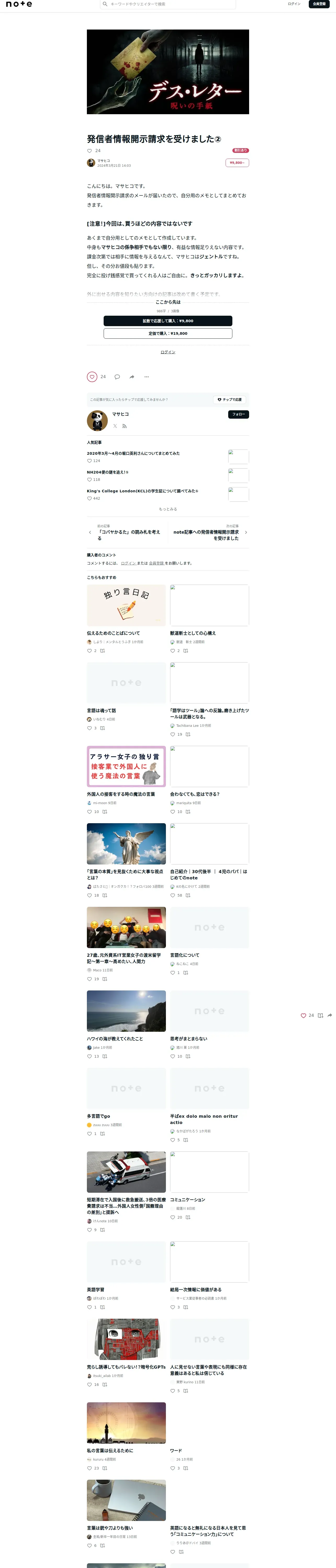This screenshot has width=336, height=1568.
Task: Click 定価で購入：¥19,800 button
Action: tap(168, 333)
